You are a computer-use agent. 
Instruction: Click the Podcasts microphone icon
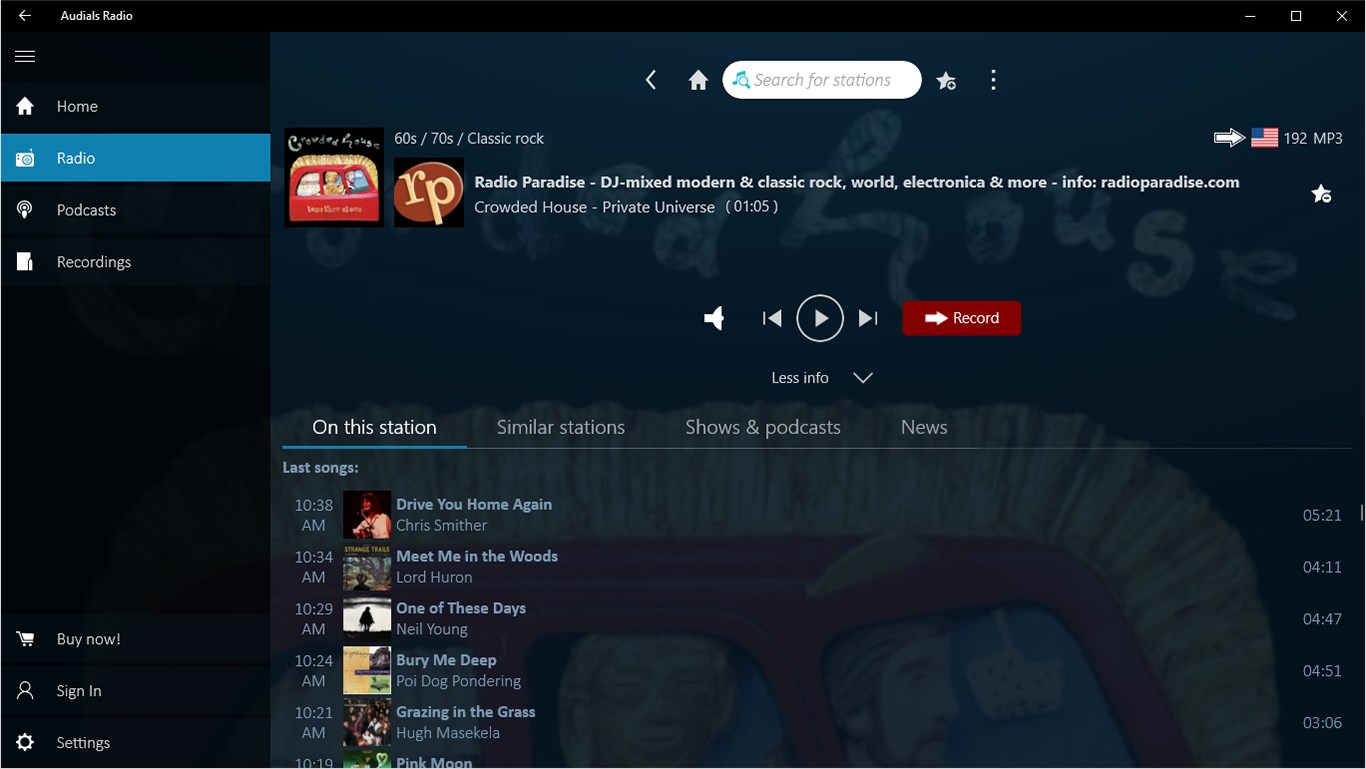(25, 210)
